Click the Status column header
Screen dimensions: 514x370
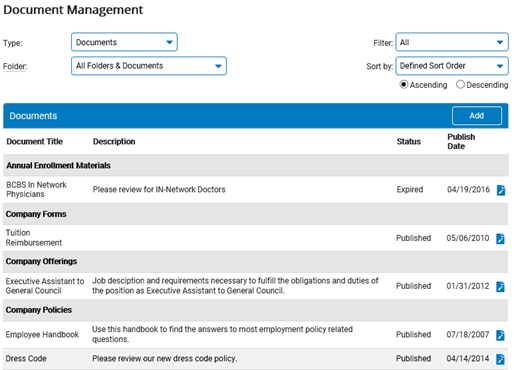click(409, 142)
